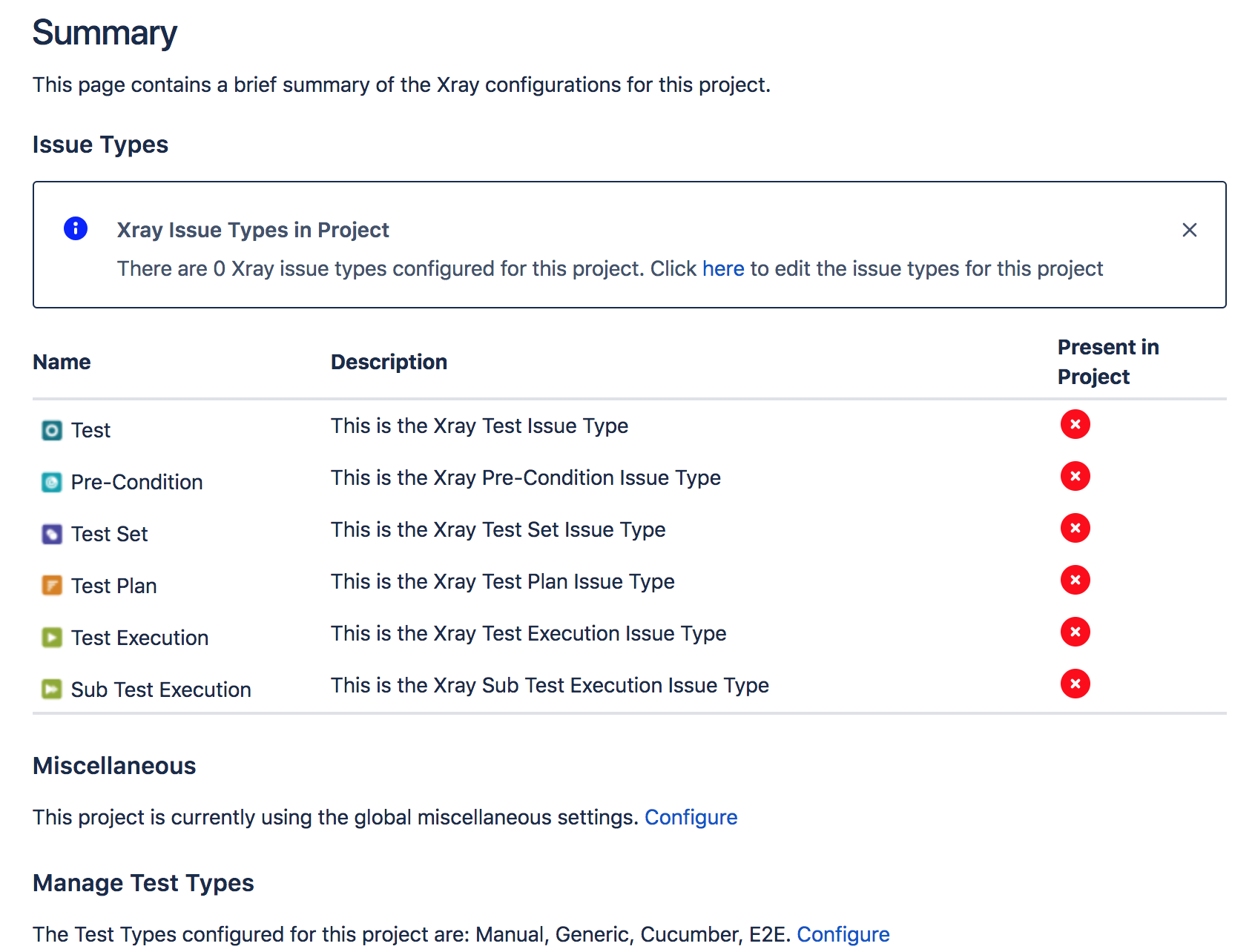
Task: Click the Pre-Condition issue type icon
Action: [52, 482]
